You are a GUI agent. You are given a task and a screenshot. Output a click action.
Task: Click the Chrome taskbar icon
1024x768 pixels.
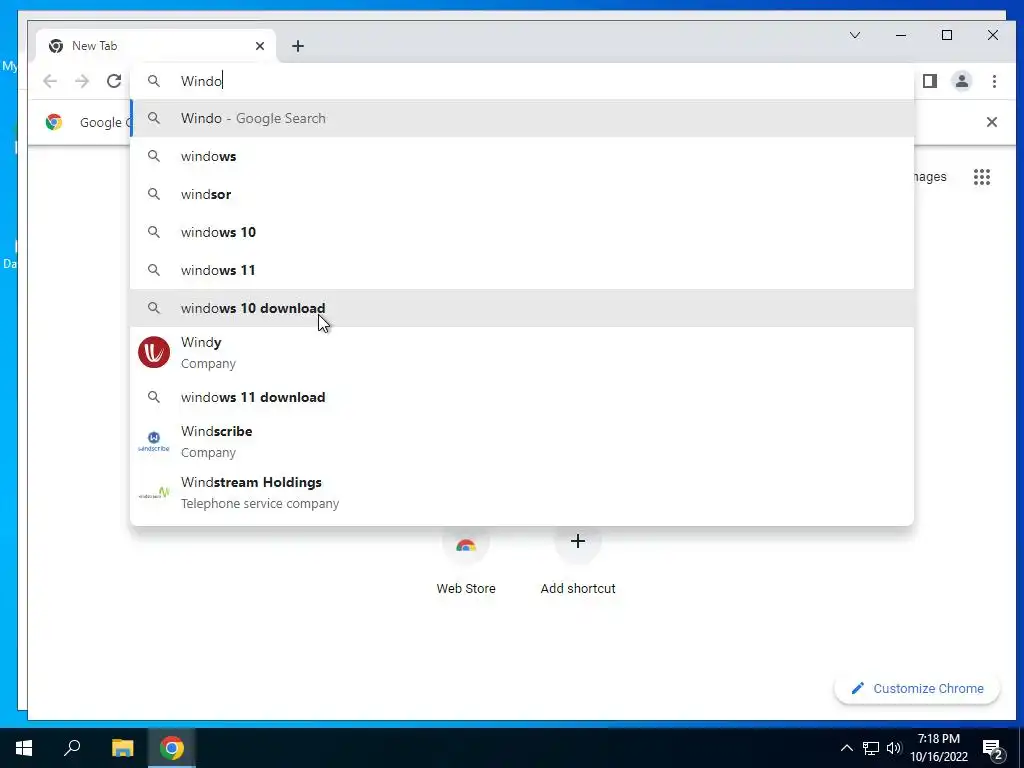pyautogui.click(x=172, y=748)
